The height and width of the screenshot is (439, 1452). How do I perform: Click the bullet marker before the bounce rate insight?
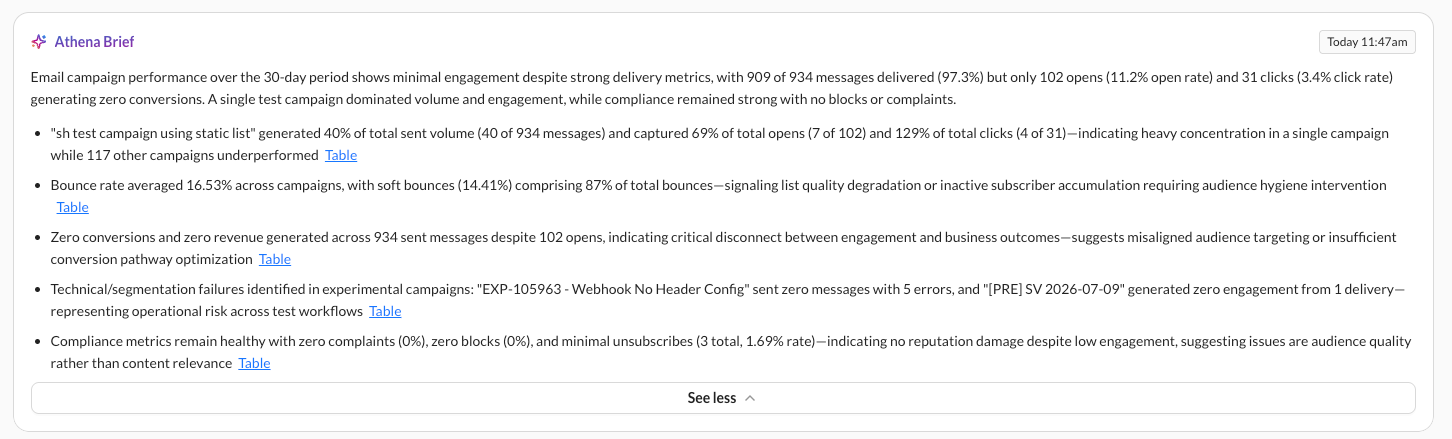pyautogui.click(x=39, y=185)
